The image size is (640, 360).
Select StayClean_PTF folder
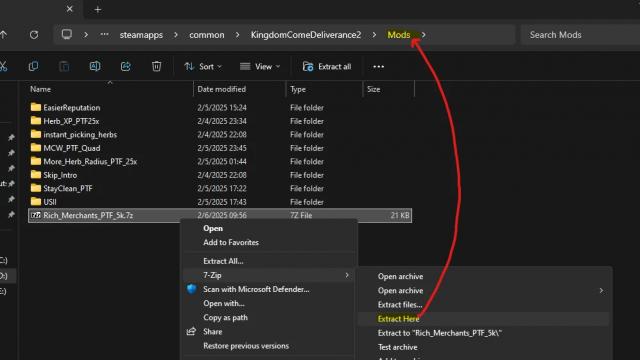[x=68, y=189]
